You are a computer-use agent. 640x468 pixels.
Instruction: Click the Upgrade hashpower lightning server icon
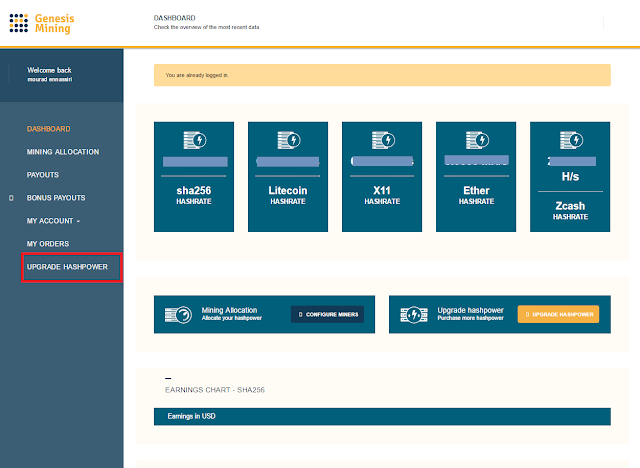tap(414, 315)
